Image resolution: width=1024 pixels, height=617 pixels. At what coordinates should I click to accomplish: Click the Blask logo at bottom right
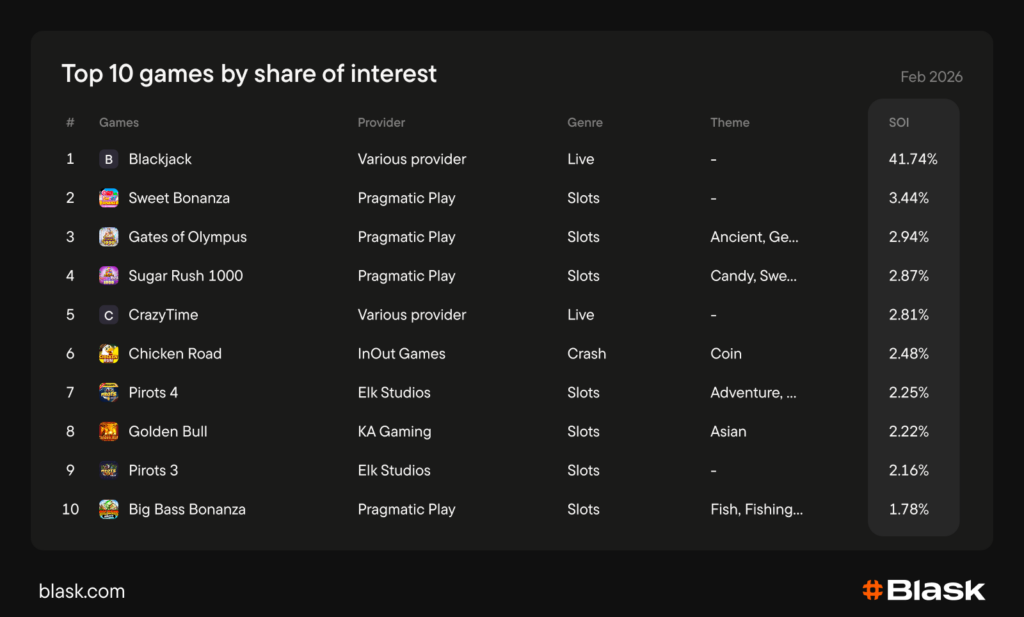coord(923,590)
